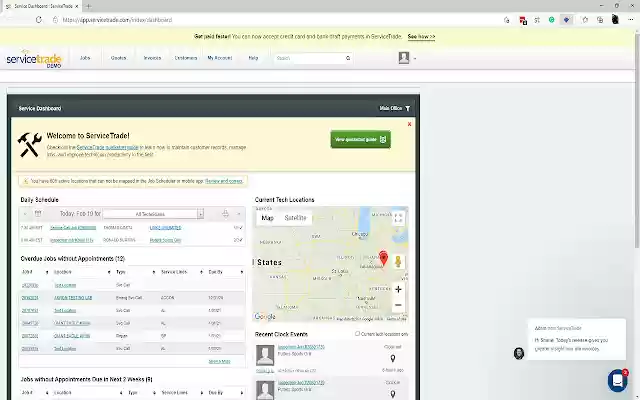Reload the page with browser refresh
640x400 pixels.
(39, 20)
